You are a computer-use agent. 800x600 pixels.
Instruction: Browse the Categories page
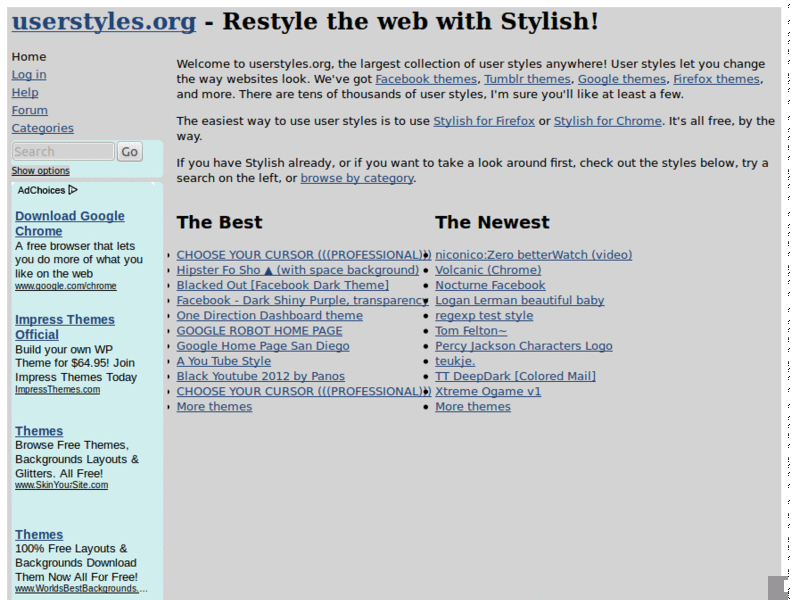(43, 128)
